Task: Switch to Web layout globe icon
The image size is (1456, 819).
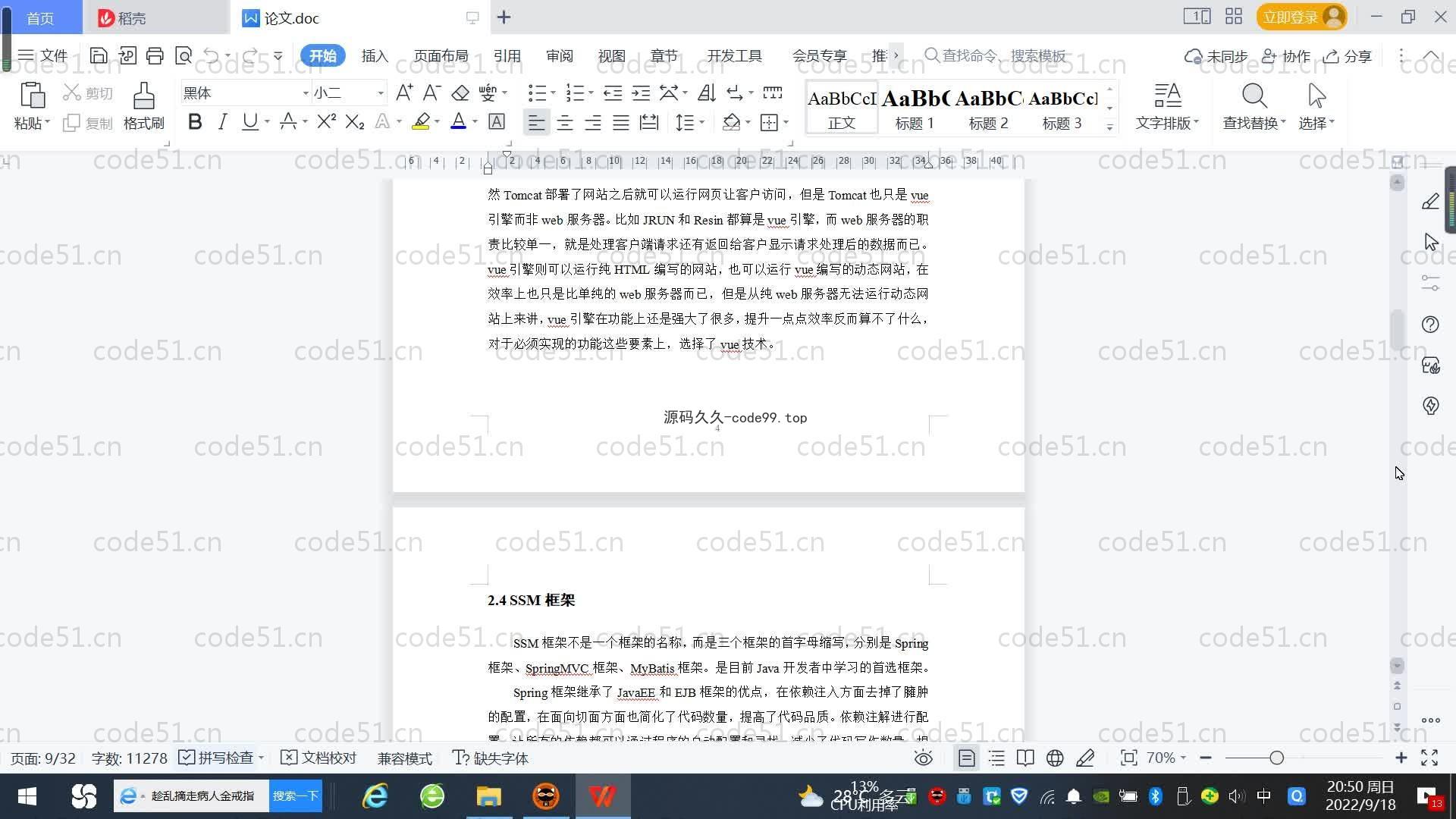Action: pos(1055,758)
